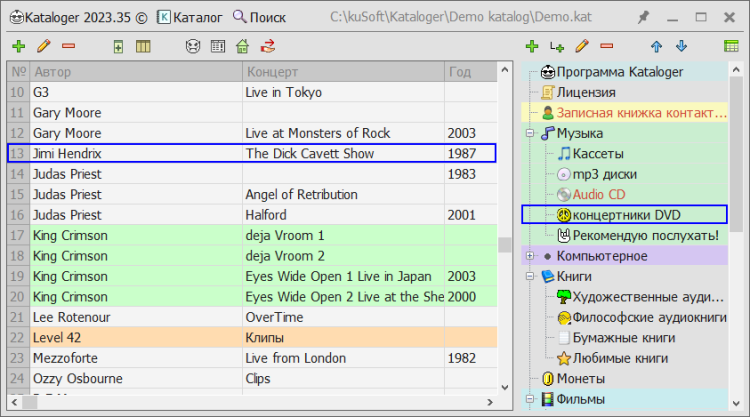Click the Год column header
Image resolution: width=750 pixels, height=417 pixels.
point(471,72)
